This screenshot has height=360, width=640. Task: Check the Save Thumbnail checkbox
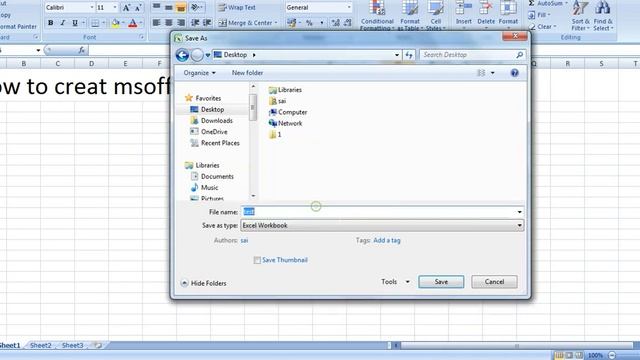[x=257, y=260]
